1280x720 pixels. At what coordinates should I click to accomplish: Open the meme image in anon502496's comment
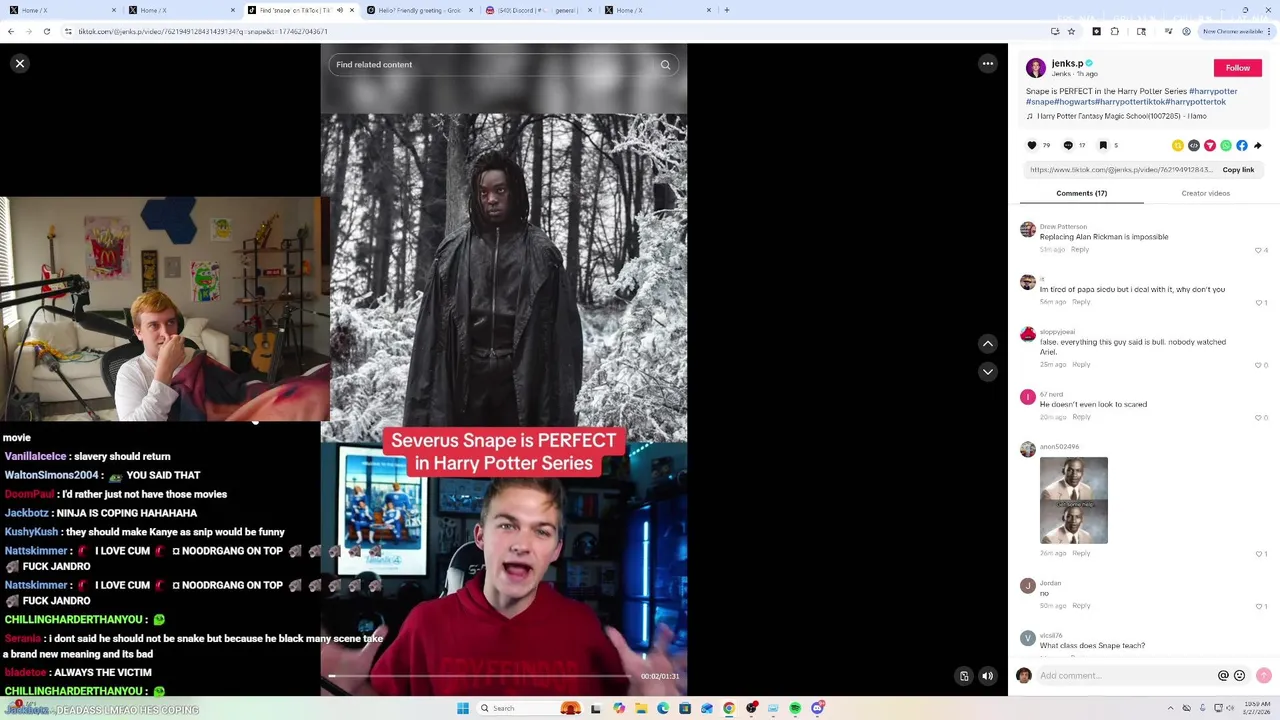coord(1073,500)
